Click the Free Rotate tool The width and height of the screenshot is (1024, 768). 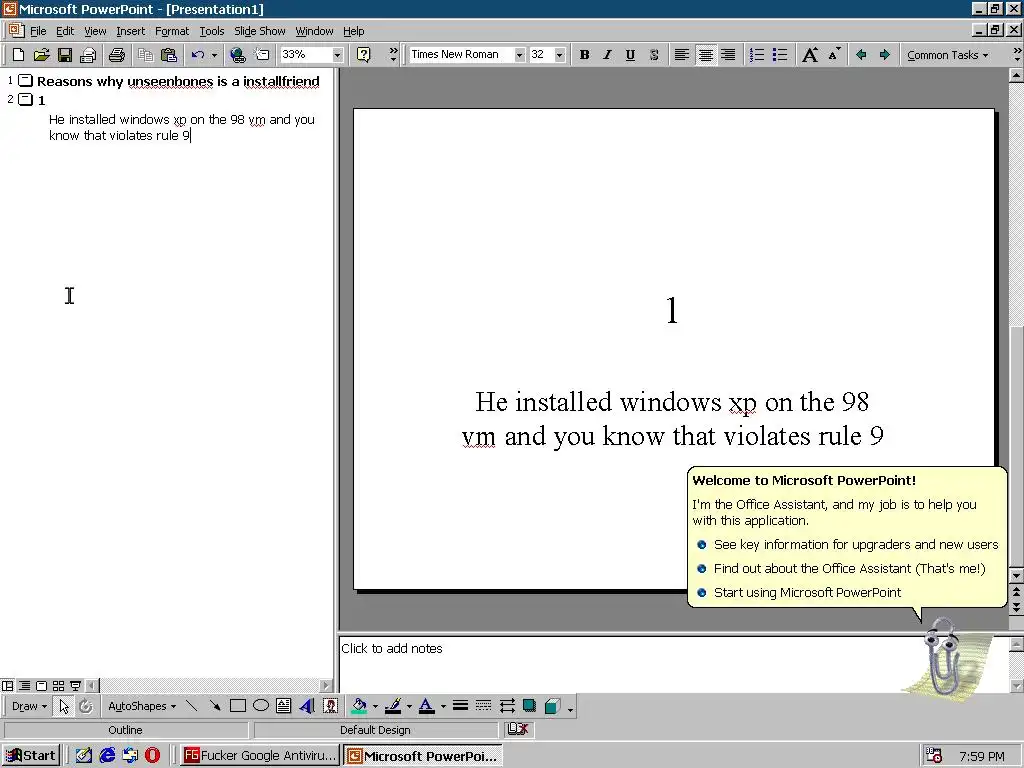coord(86,706)
